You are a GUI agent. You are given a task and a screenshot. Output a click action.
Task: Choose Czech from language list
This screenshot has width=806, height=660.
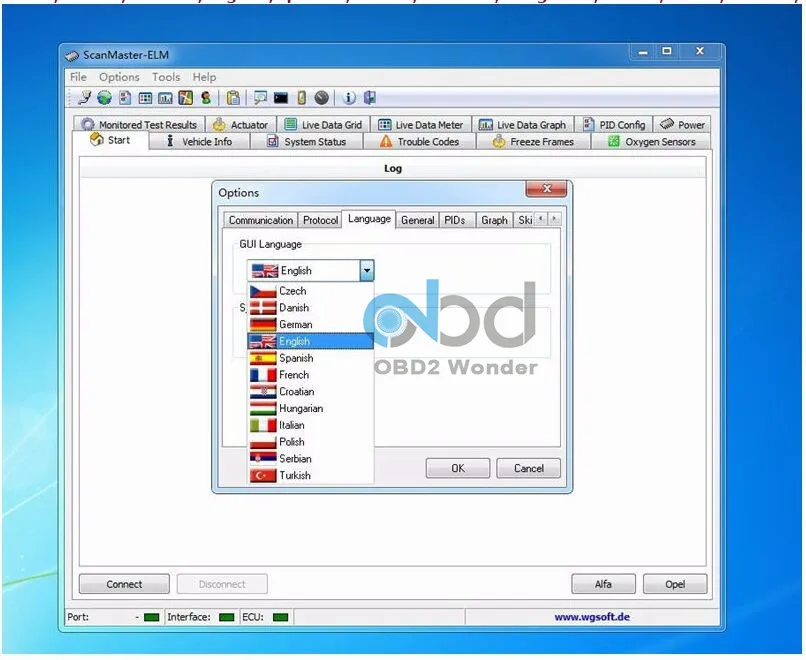(x=310, y=291)
